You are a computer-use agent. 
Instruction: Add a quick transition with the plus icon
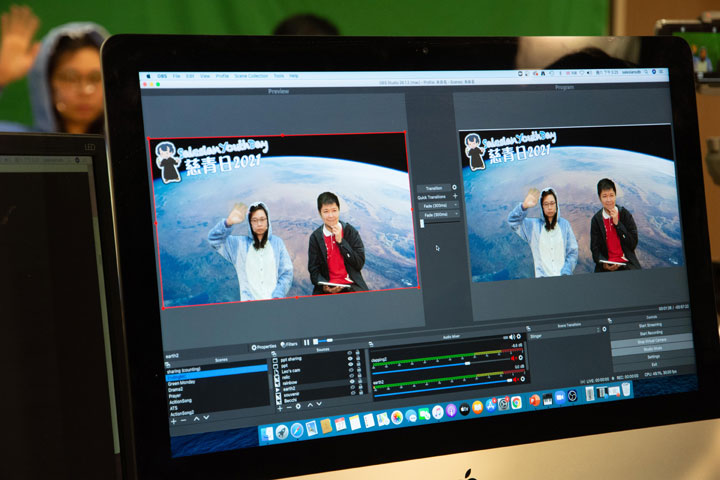(x=455, y=197)
